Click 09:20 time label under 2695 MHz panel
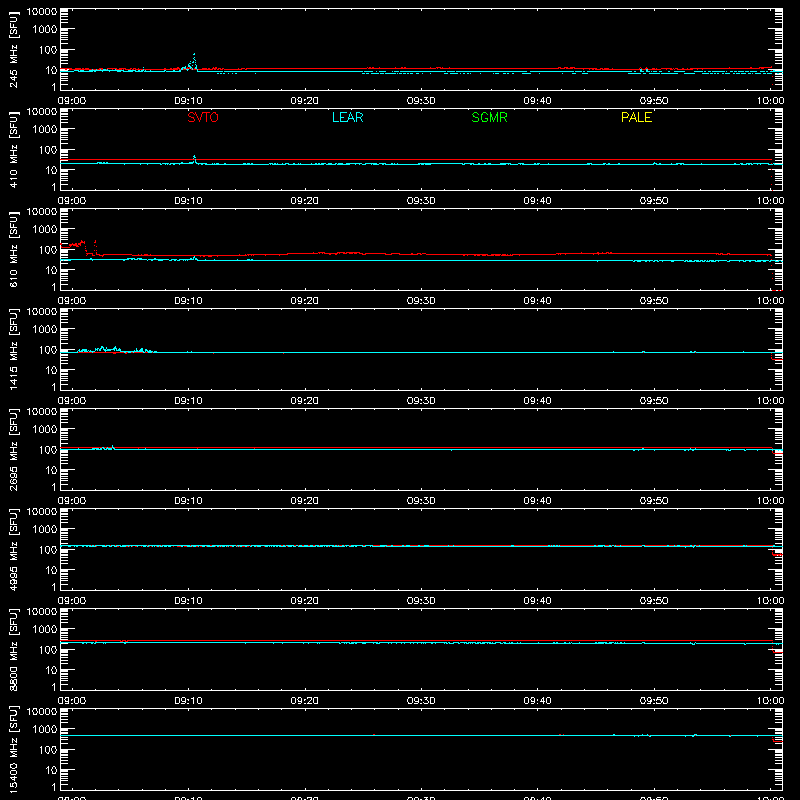The image size is (800, 800). pos(305,501)
